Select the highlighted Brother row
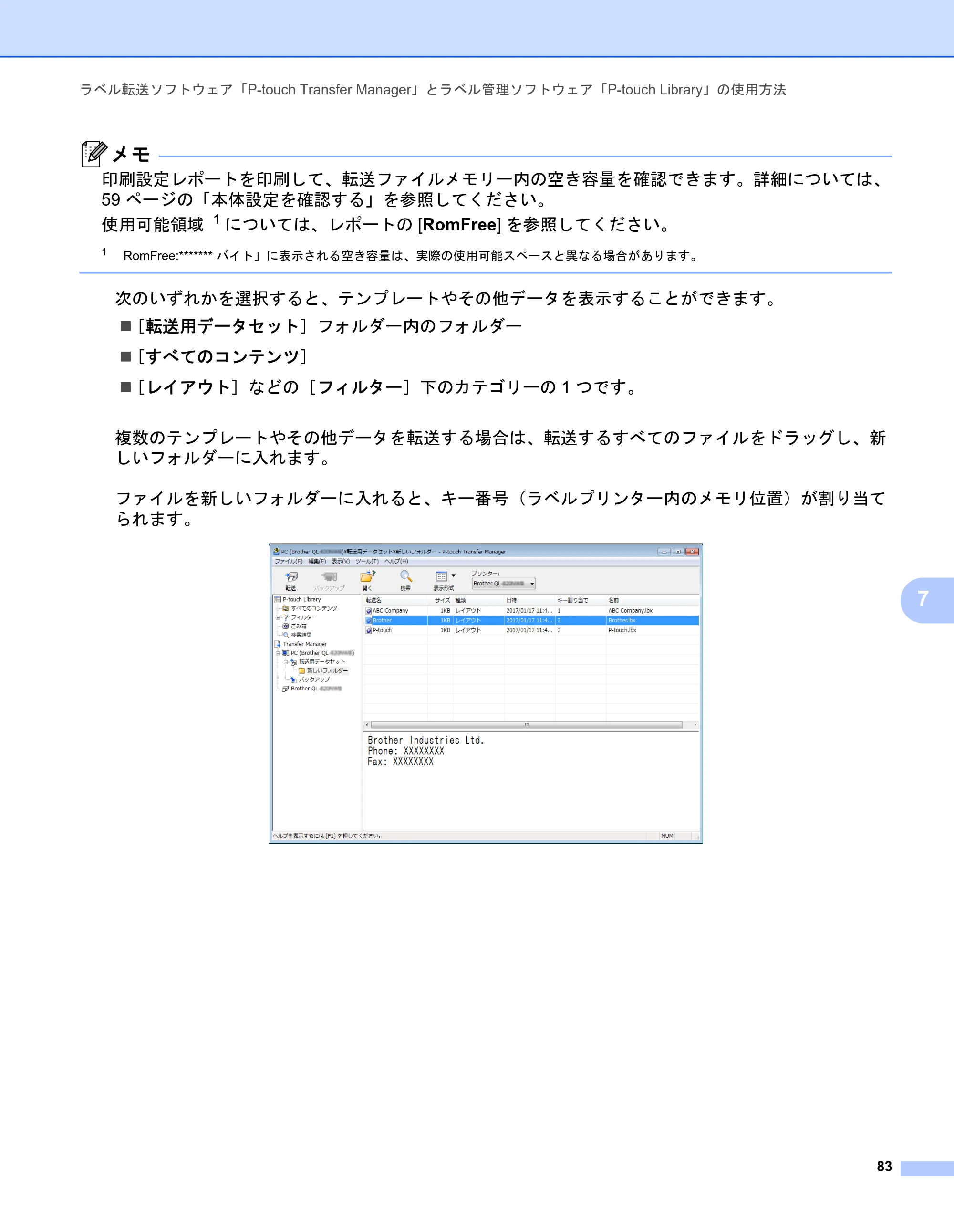The image size is (954, 1232). (x=531, y=620)
